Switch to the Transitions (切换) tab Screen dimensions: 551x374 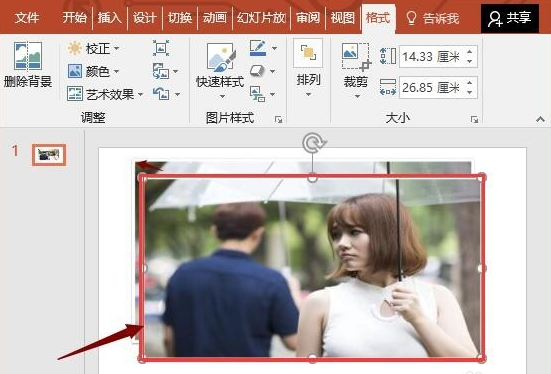coord(180,18)
